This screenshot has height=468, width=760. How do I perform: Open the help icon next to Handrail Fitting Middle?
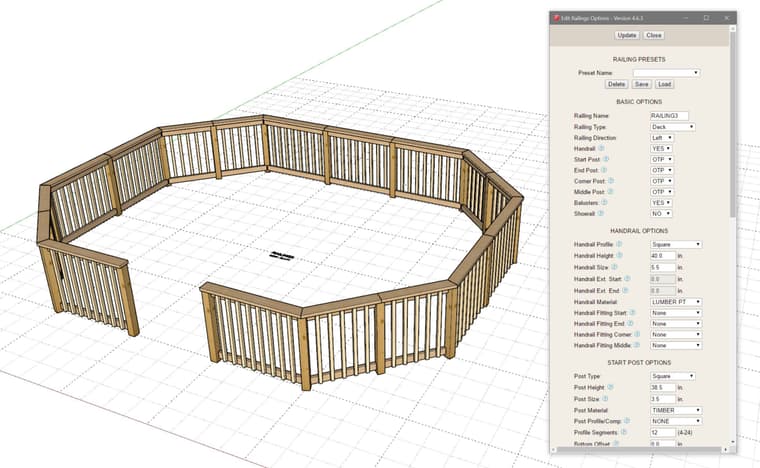tap(637, 345)
